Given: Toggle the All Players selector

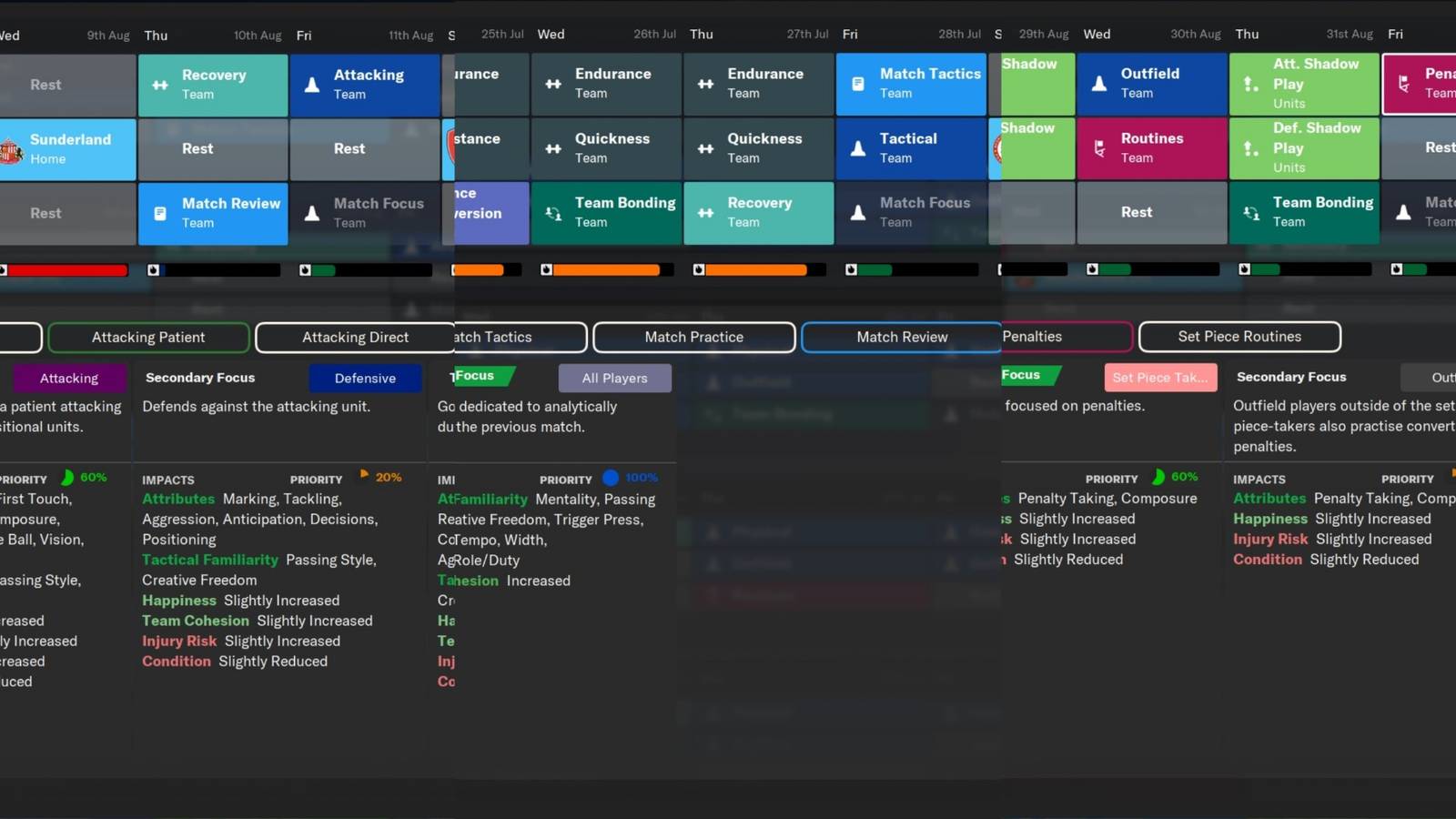Looking at the screenshot, I should coord(614,378).
